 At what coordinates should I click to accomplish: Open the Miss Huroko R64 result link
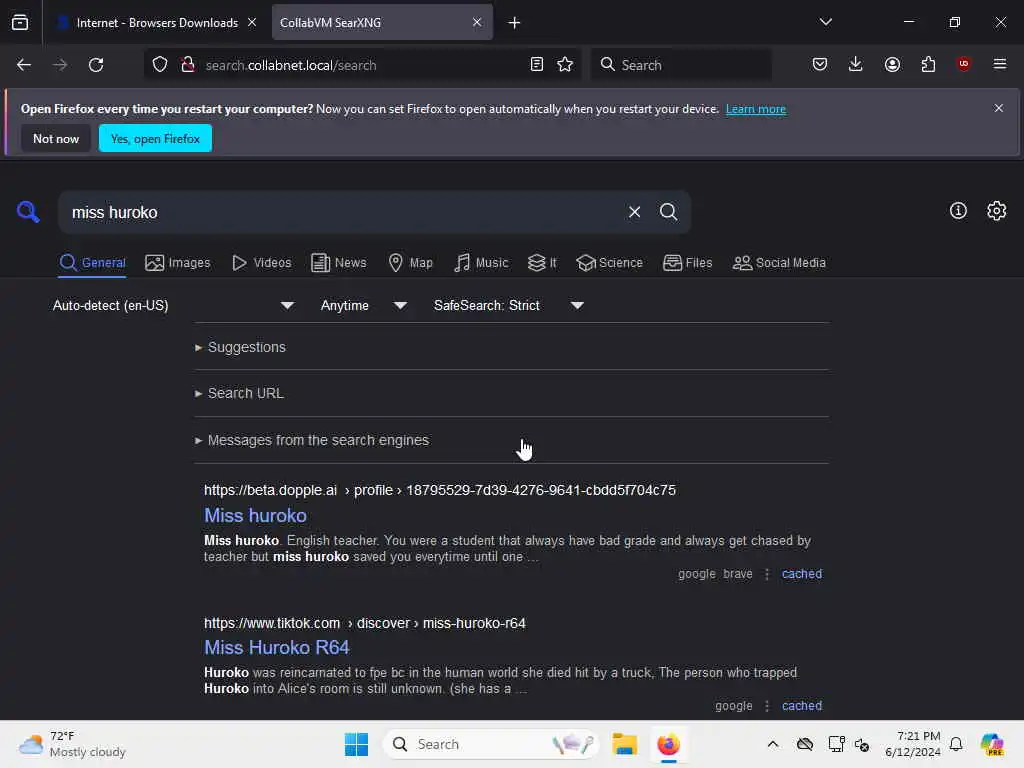[x=277, y=647]
